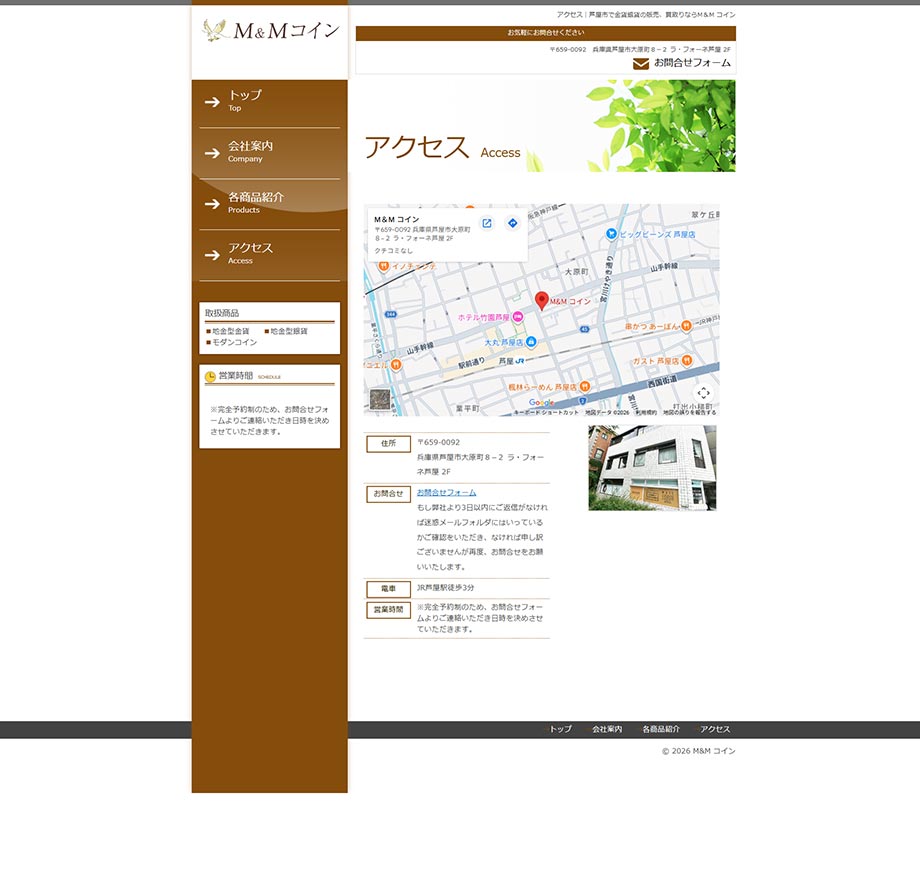Click the お問合せ label box
The width and height of the screenshot is (920, 880).
click(x=388, y=494)
